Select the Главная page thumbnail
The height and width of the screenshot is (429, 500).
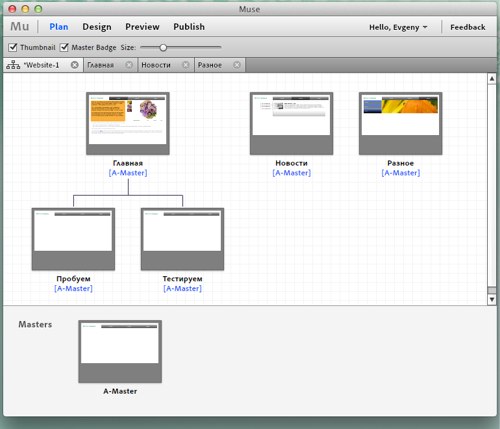(128, 123)
